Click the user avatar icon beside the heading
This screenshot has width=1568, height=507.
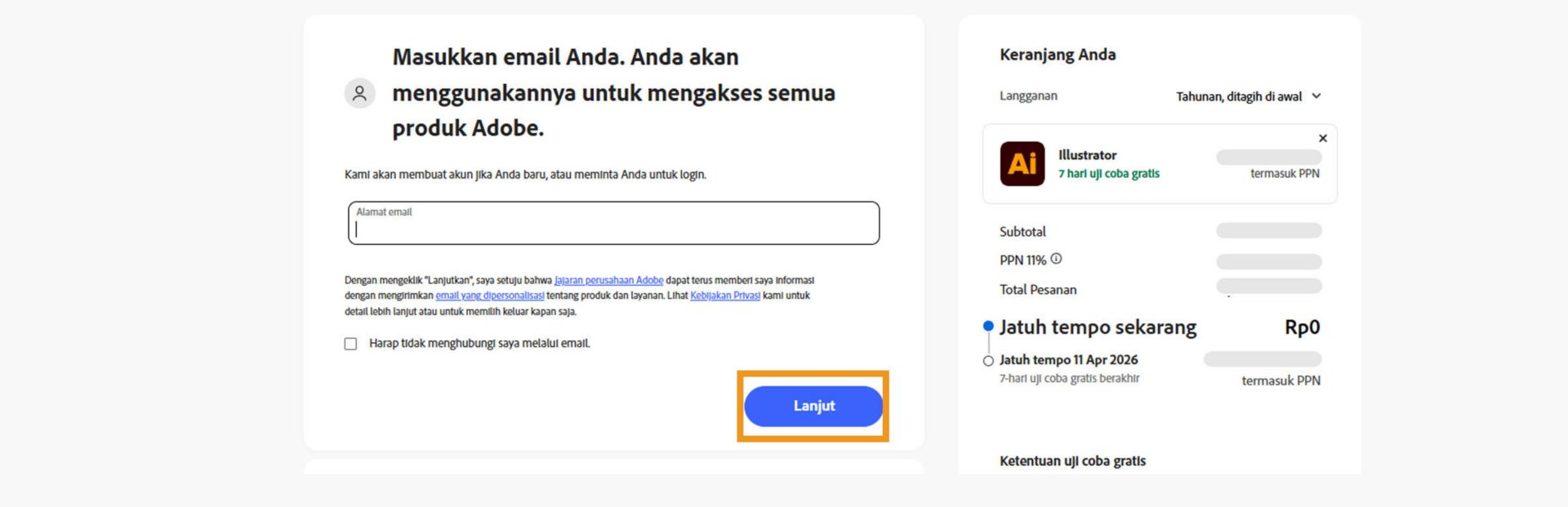tap(358, 93)
